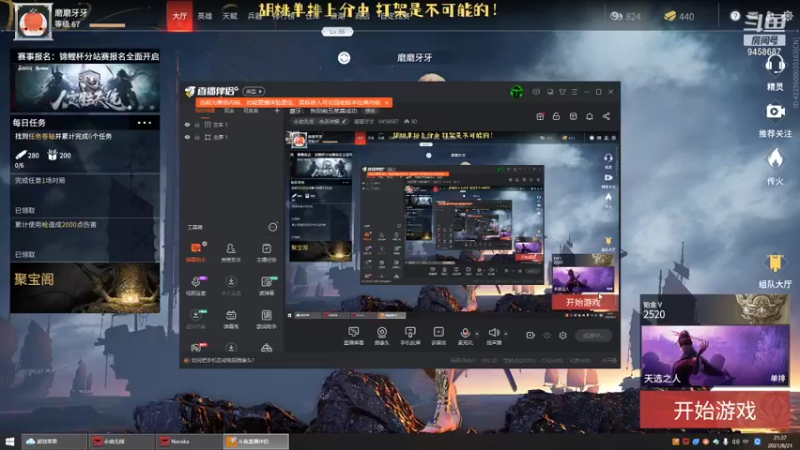Viewport: 800px width, 450px height.
Task: Select the 文本 1 source row
Action: pos(232,124)
